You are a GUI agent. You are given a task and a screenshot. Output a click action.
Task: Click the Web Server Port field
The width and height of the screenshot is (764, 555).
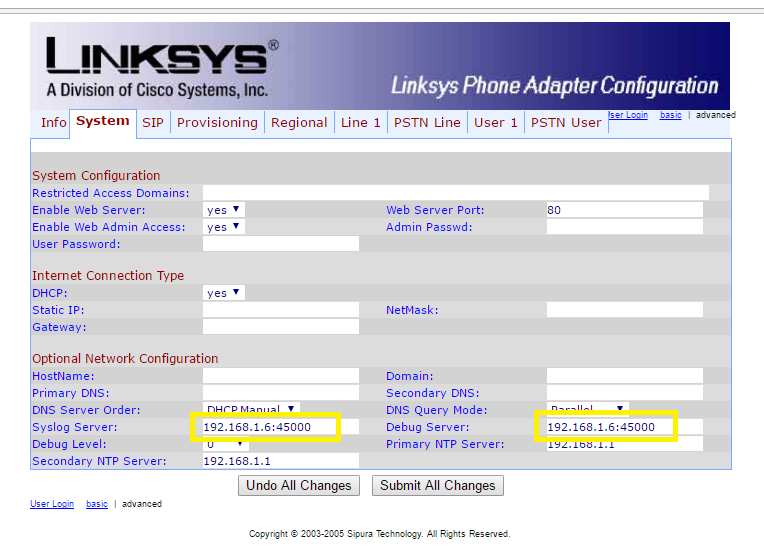[x=624, y=210]
